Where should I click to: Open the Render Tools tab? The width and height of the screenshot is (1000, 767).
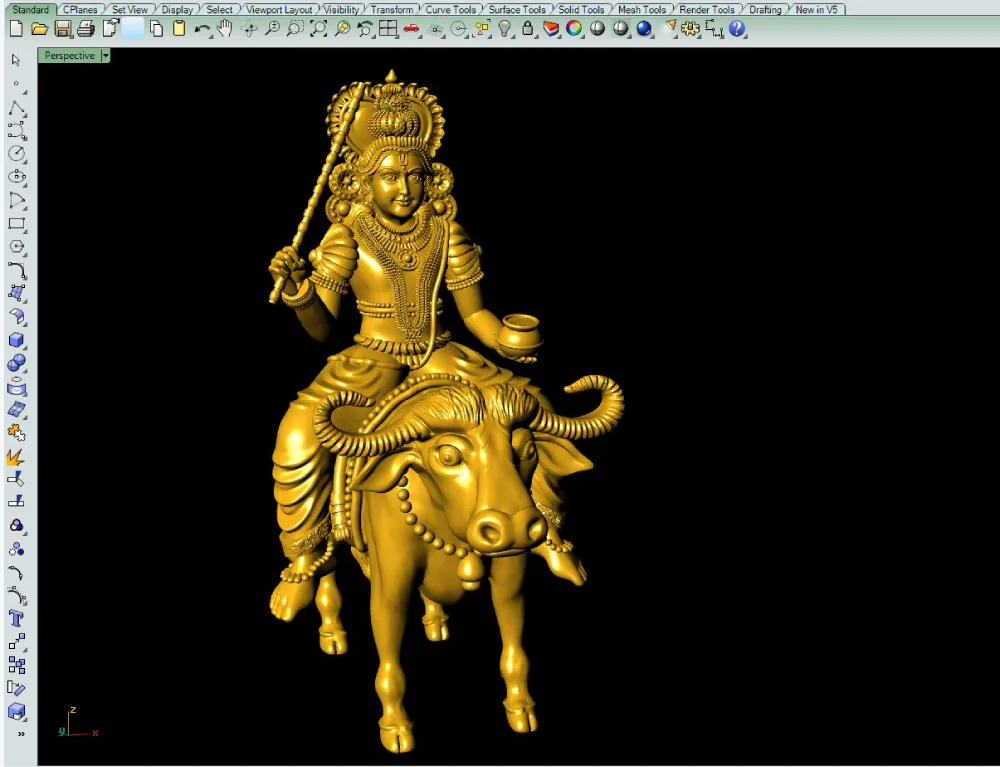pos(707,10)
